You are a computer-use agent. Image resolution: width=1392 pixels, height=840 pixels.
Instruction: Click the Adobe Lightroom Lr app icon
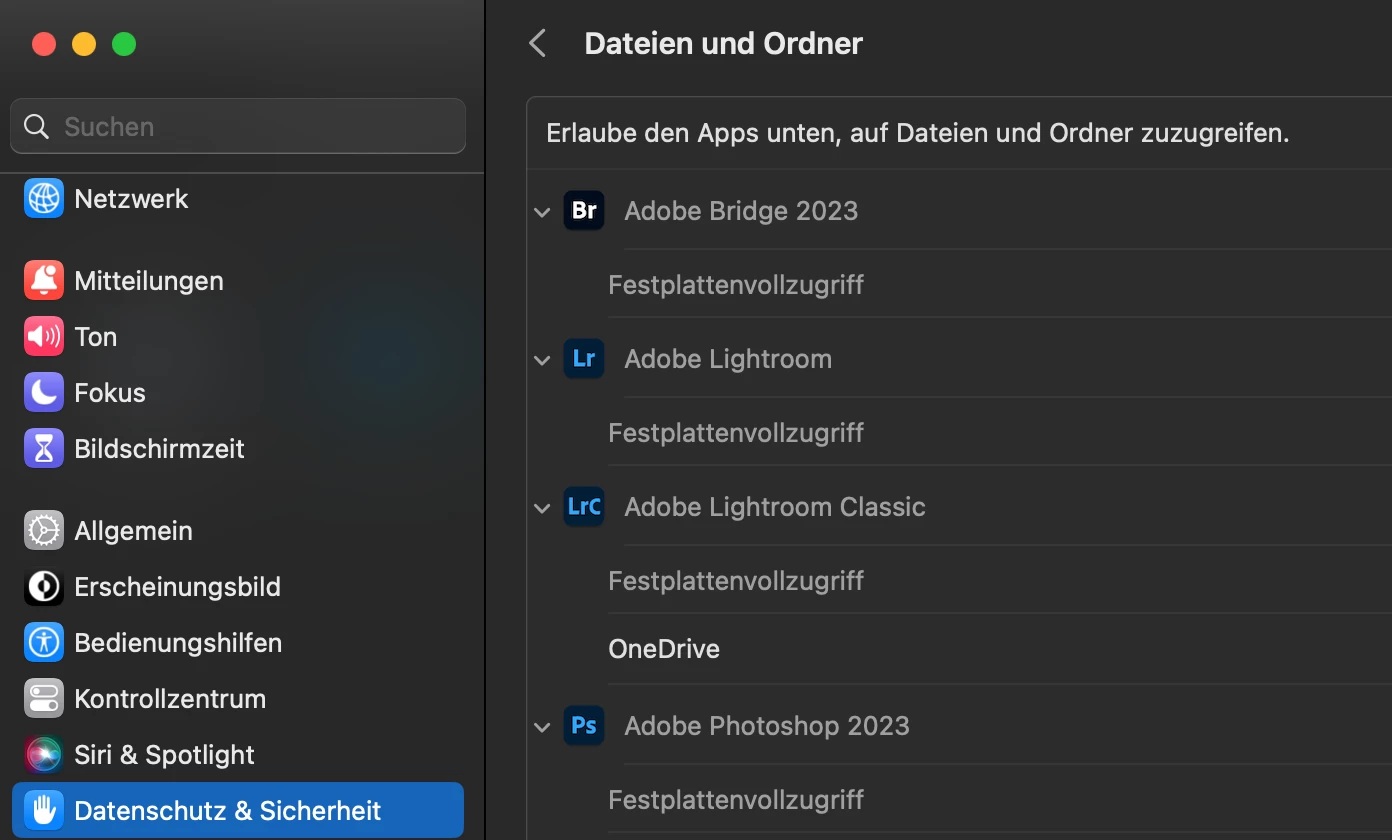pyautogui.click(x=584, y=359)
